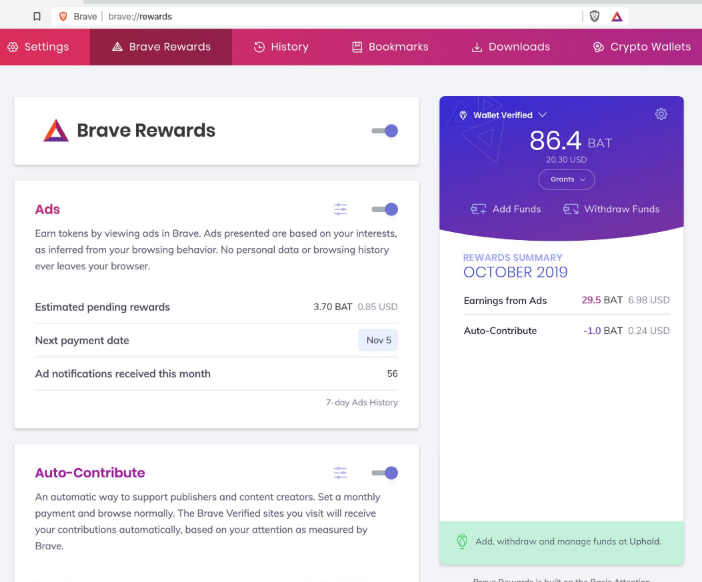Open Ads settings sliders icon
The image size is (702, 582).
(x=340, y=209)
